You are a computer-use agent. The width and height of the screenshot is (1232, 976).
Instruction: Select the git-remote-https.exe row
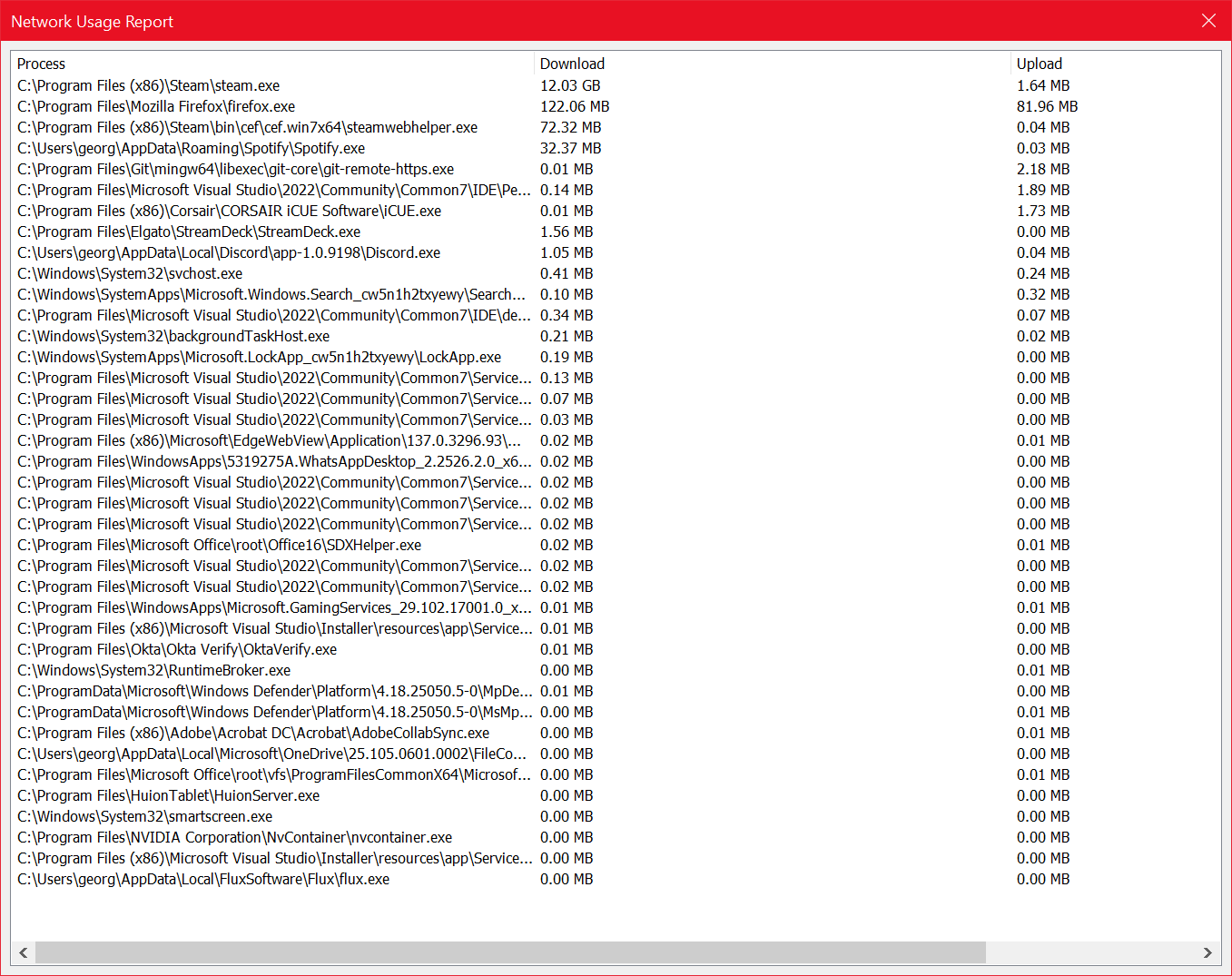[616, 169]
